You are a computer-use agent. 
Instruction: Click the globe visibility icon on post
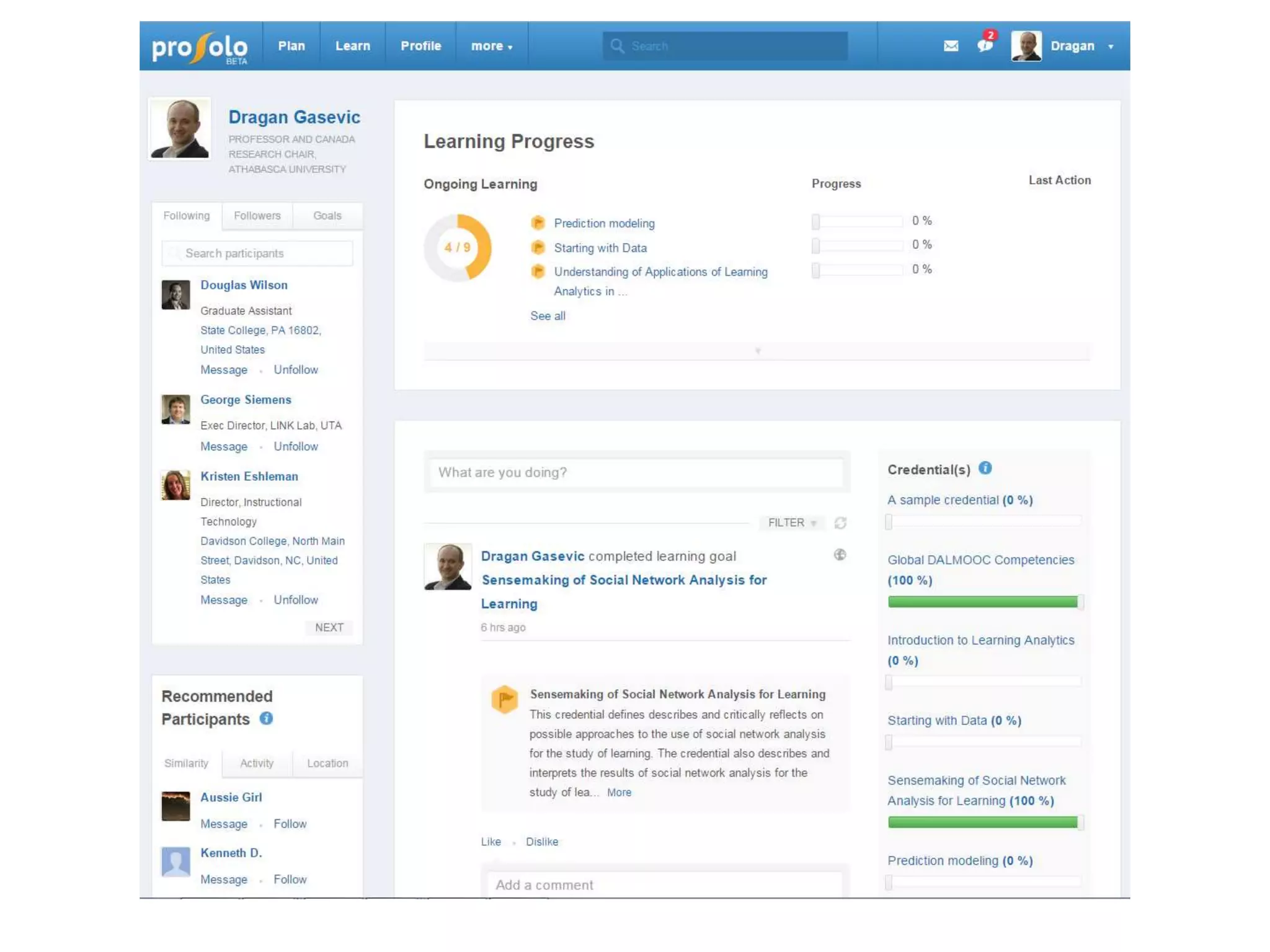tap(840, 555)
